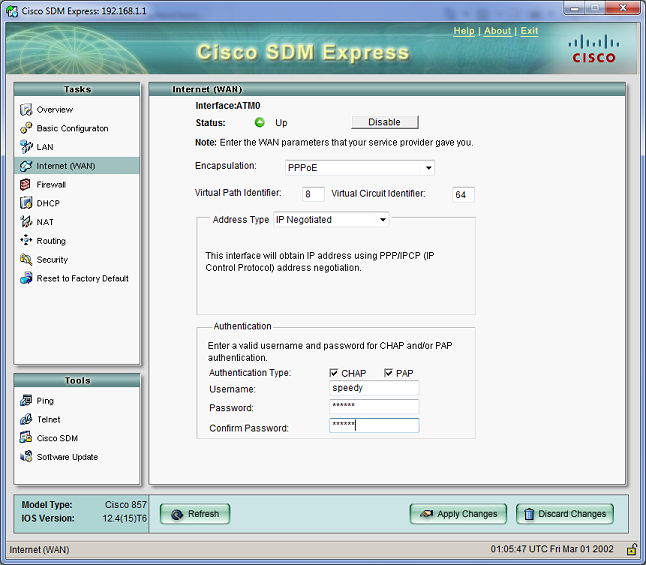Click the green Up status indicator

(260, 122)
